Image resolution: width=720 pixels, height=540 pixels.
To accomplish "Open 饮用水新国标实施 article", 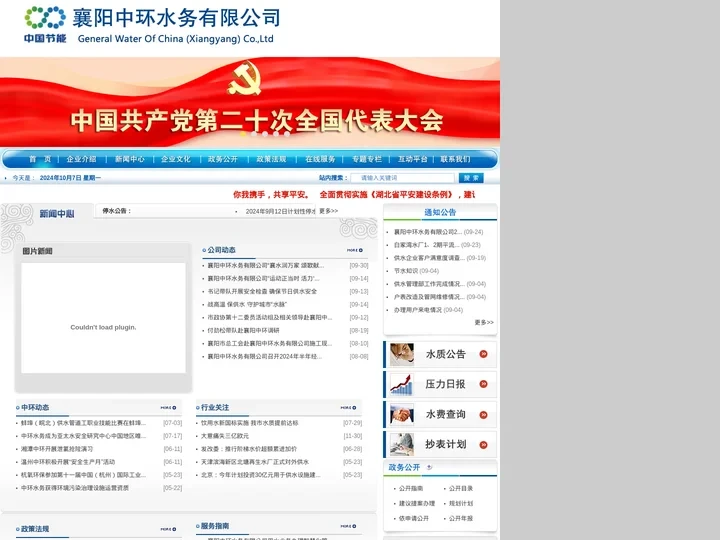I will coord(250,423).
